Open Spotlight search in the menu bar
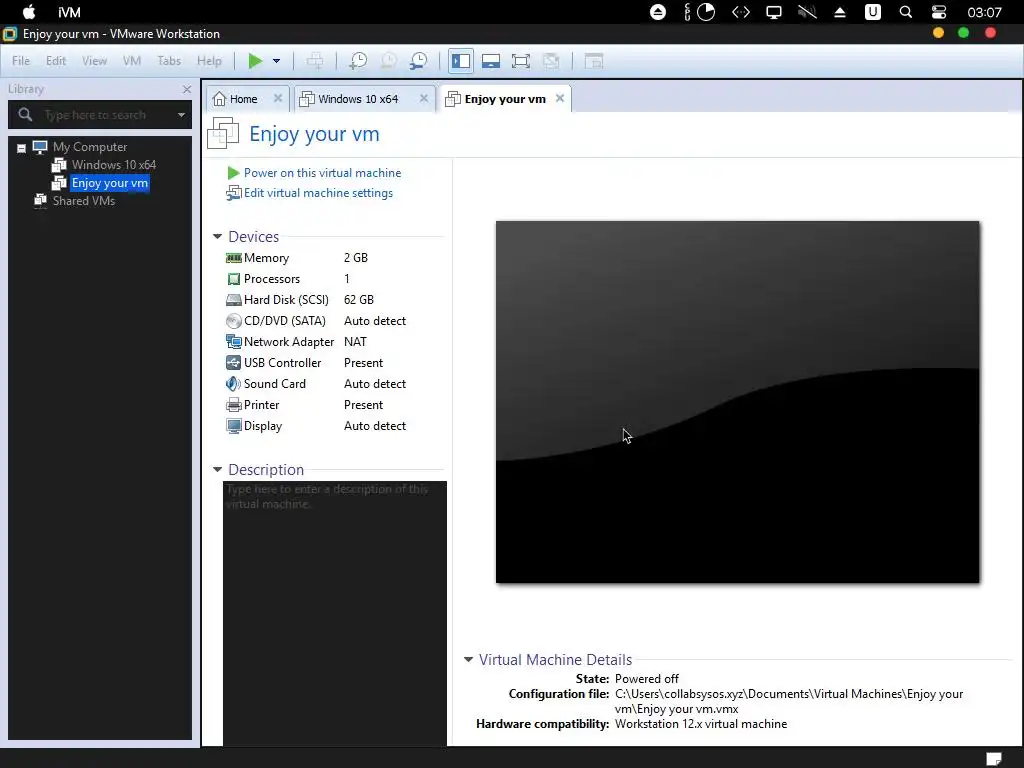 click(906, 12)
